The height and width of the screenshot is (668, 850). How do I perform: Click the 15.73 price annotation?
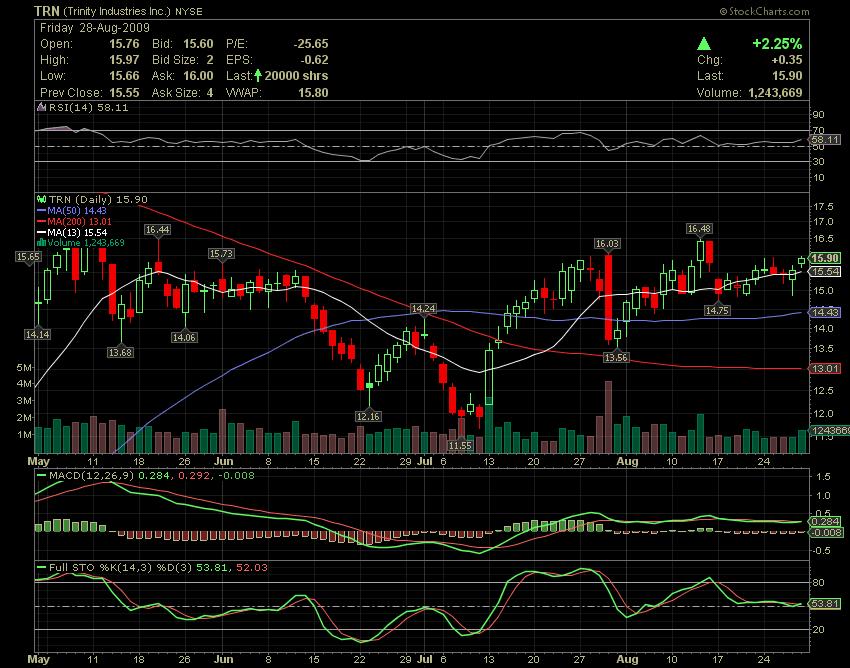click(x=221, y=254)
